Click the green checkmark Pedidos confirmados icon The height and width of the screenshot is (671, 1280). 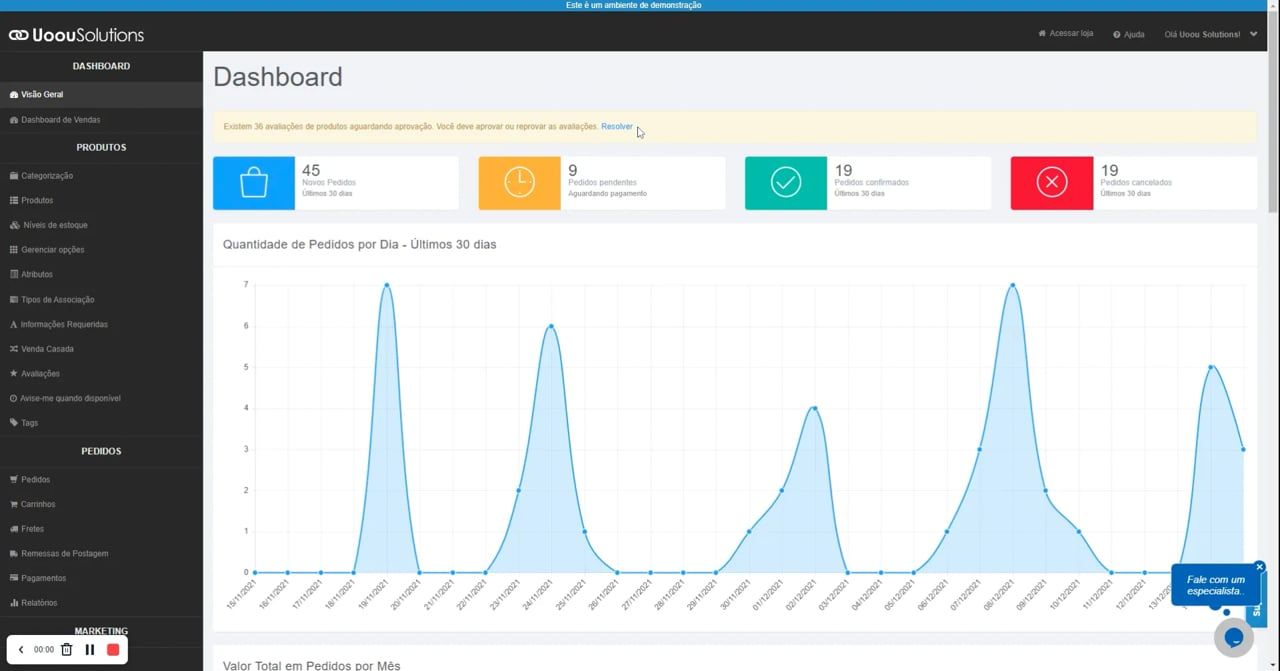click(x=786, y=183)
